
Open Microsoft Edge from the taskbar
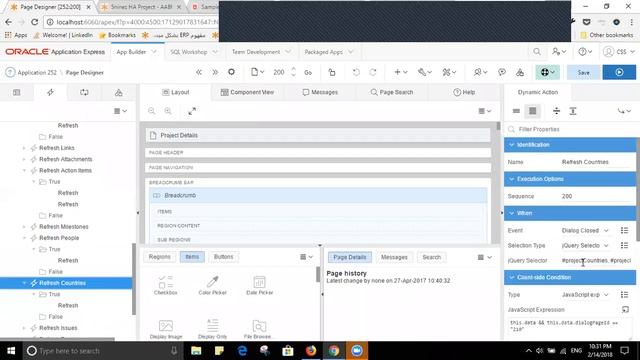tap(242, 351)
